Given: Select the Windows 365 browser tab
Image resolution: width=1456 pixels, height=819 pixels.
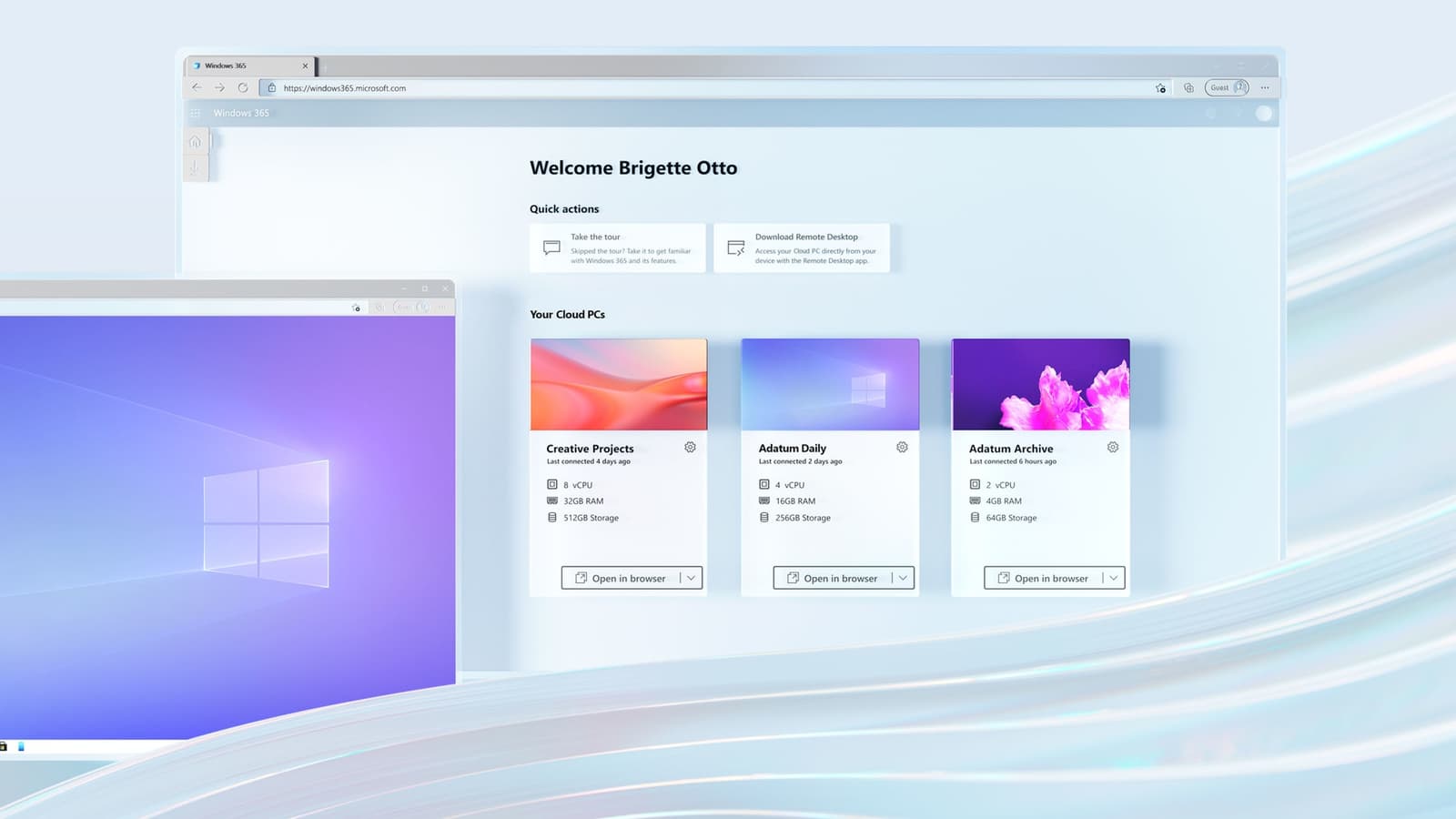Looking at the screenshot, I should coord(249,66).
